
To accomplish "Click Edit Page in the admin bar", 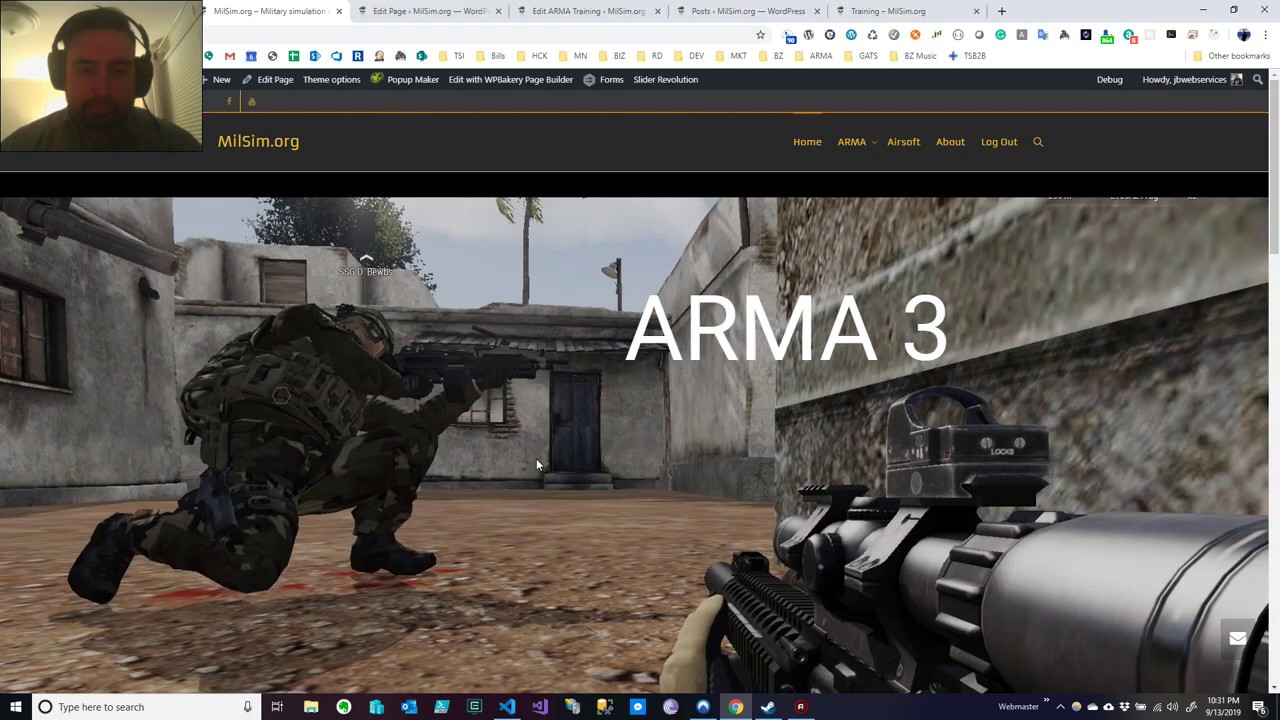I will (268, 80).
